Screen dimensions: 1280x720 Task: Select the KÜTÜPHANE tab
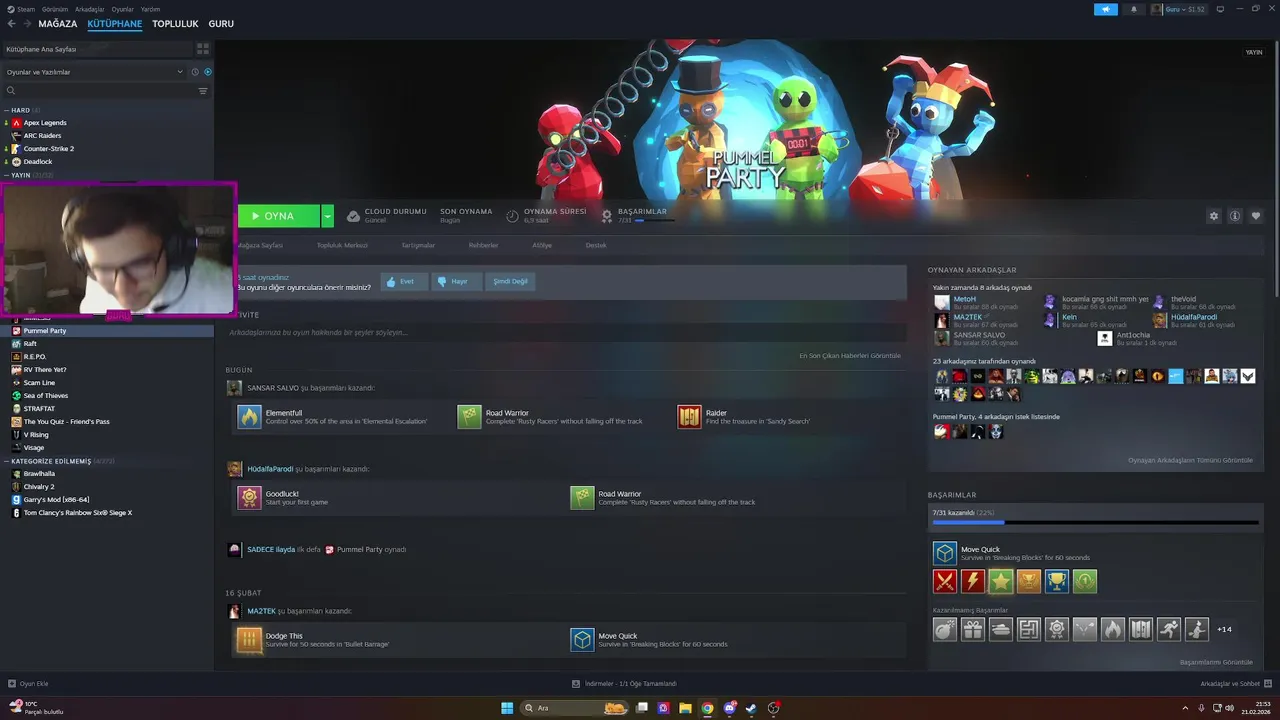coord(115,23)
